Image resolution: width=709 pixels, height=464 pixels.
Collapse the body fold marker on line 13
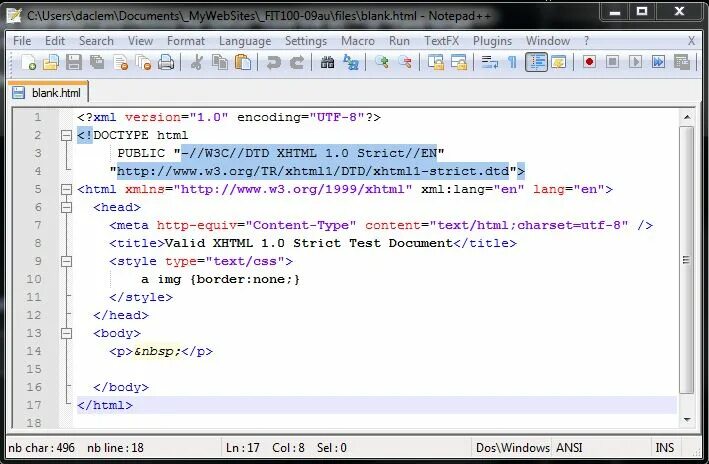[x=66, y=333]
